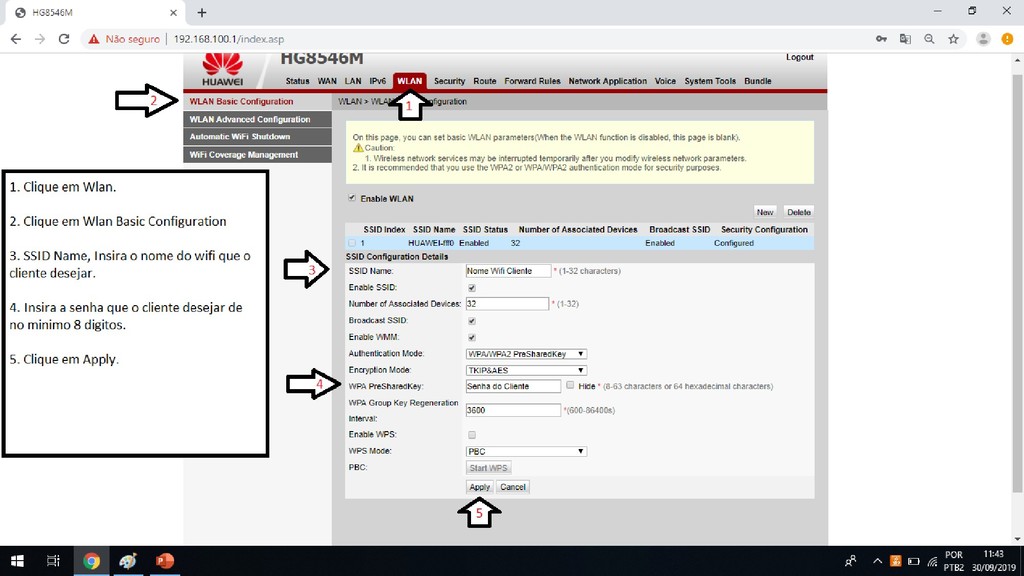Open the WAN menu tab
The width and height of the screenshot is (1024, 576).
click(327, 81)
